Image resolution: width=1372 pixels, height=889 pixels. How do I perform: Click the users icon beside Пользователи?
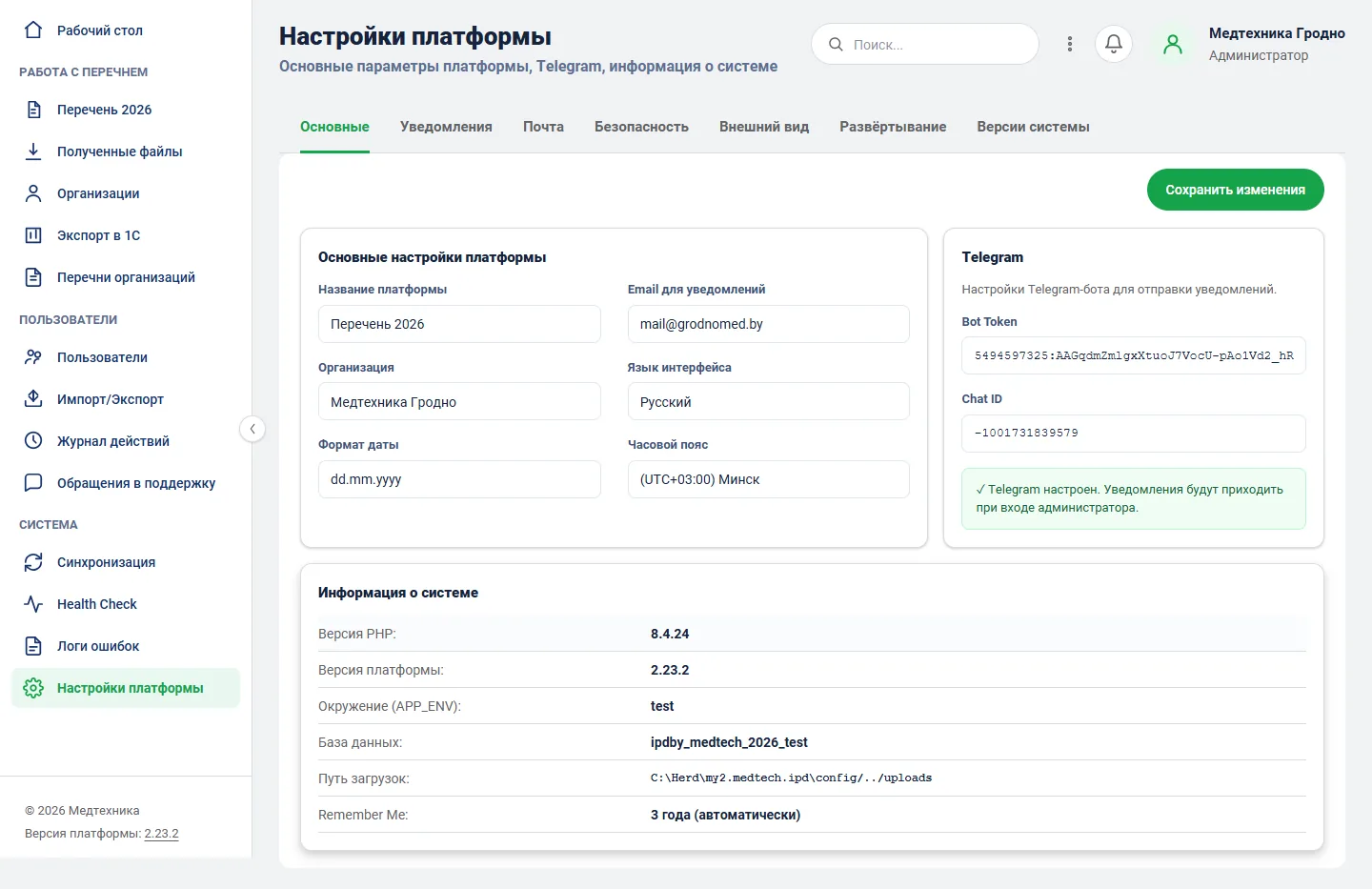(33, 357)
